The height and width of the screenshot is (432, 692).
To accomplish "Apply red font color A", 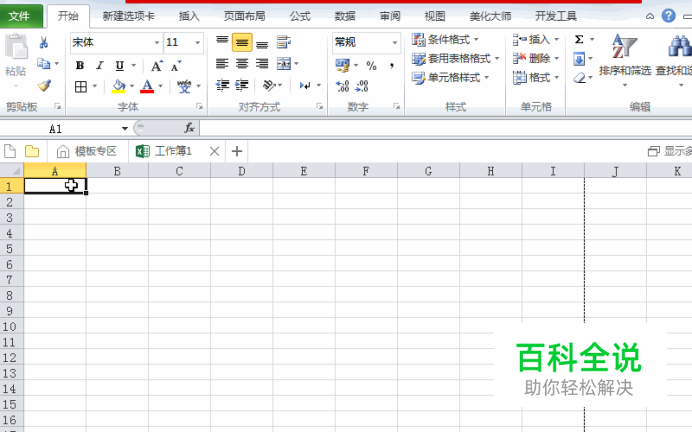I will click(x=147, y=86).
